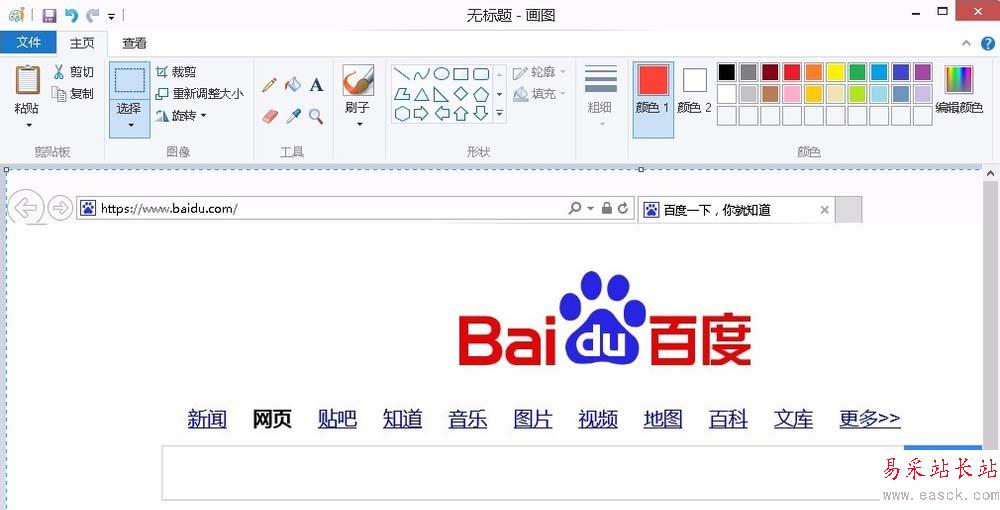Open Paint help question mark icon

(988, 43)
